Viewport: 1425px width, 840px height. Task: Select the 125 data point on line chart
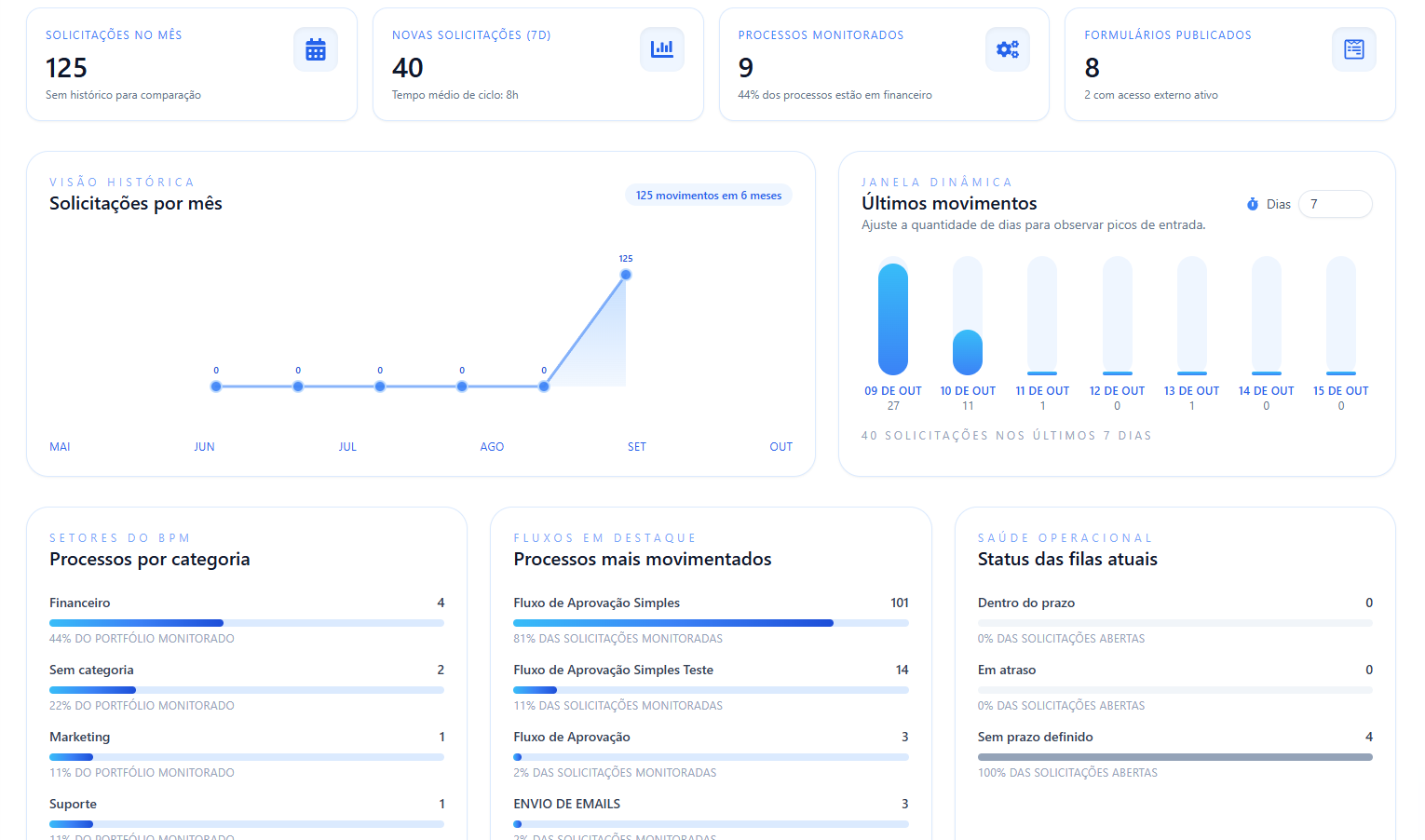pos(626,275)
